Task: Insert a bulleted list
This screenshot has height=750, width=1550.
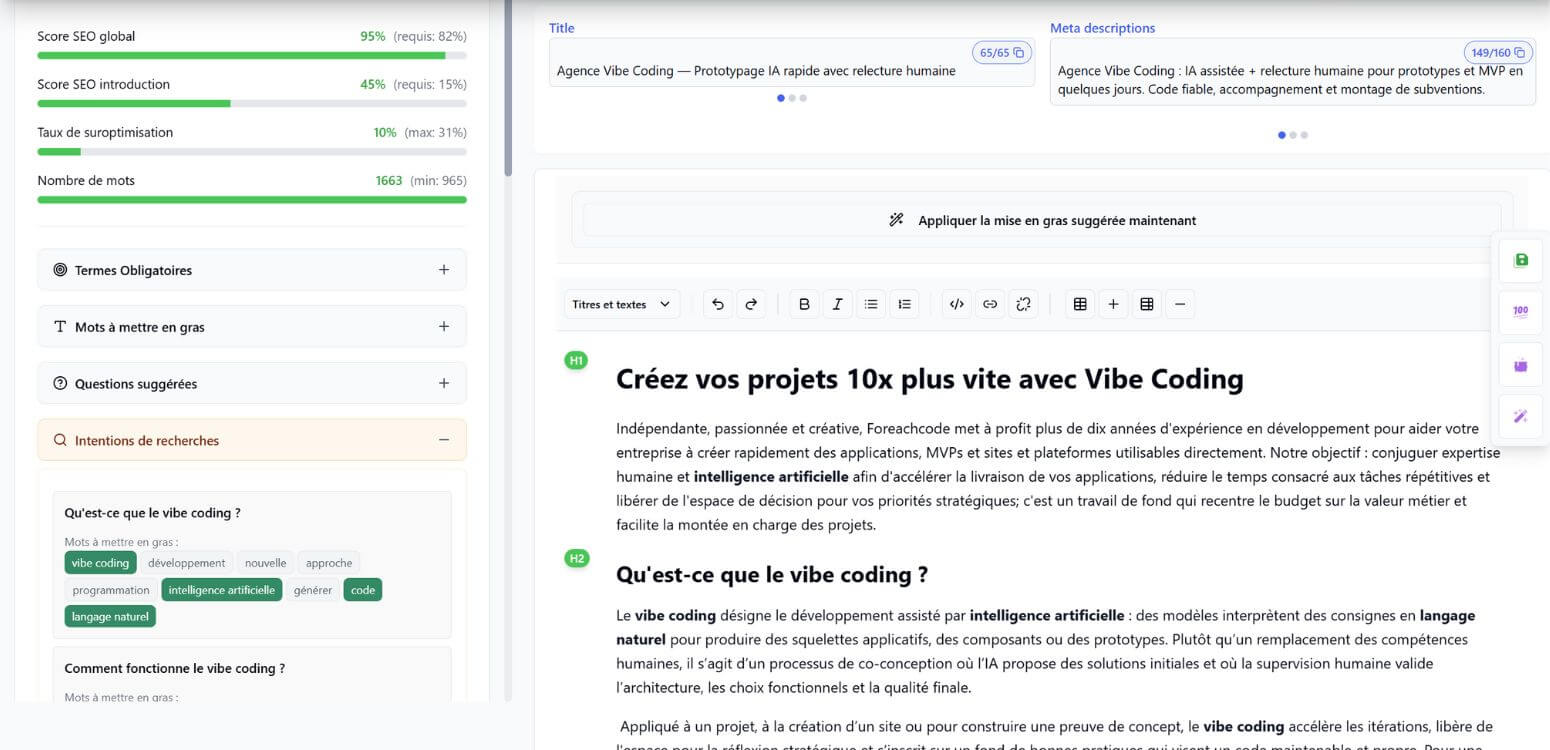Action: click(x=871, y=305)
